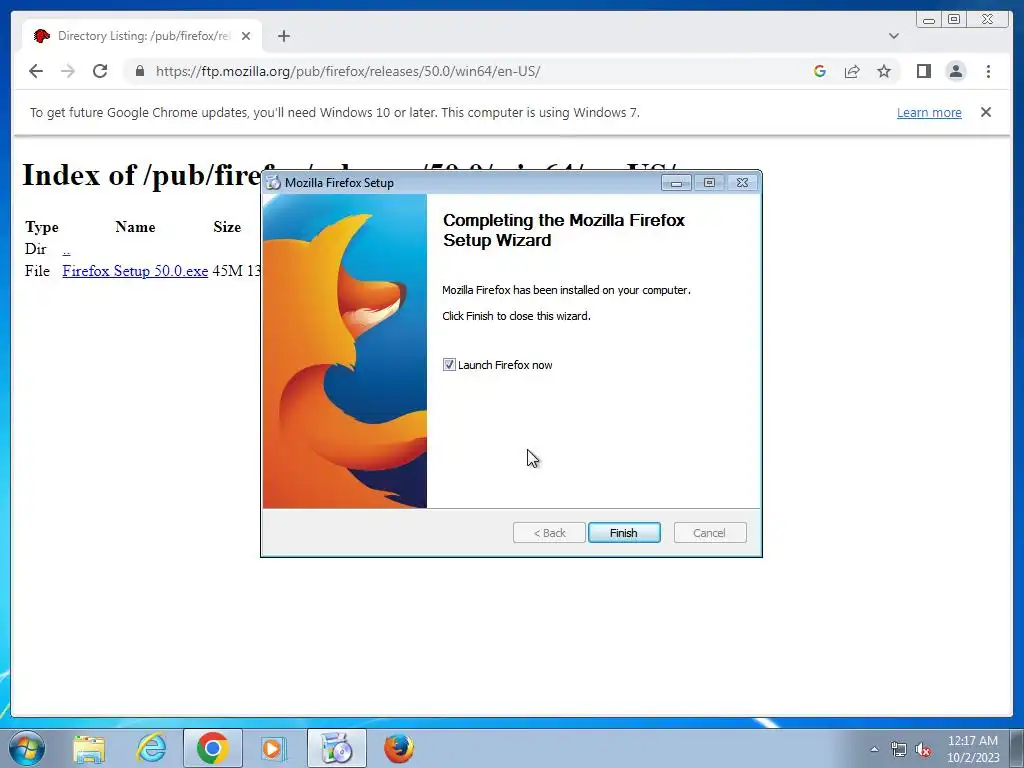Reload the directory listing page
The height and width of the screenshot is (768, 1024).
[x=100, y=71]
